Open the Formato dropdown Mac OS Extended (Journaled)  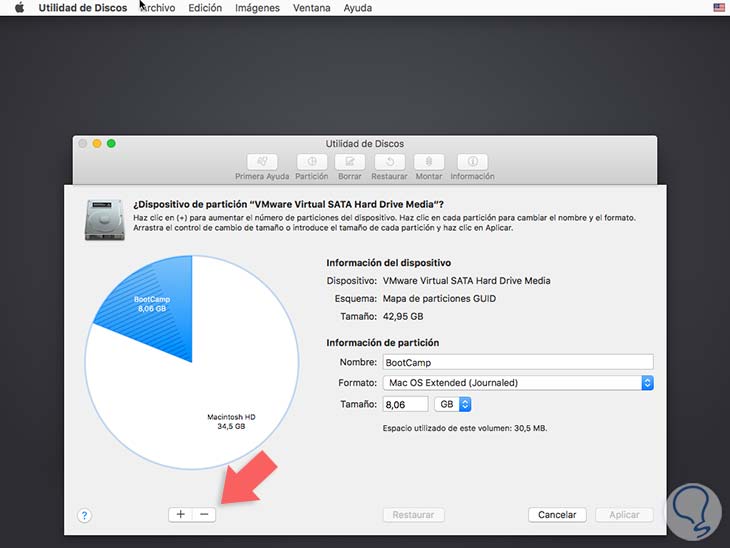[x=518, y=383]
